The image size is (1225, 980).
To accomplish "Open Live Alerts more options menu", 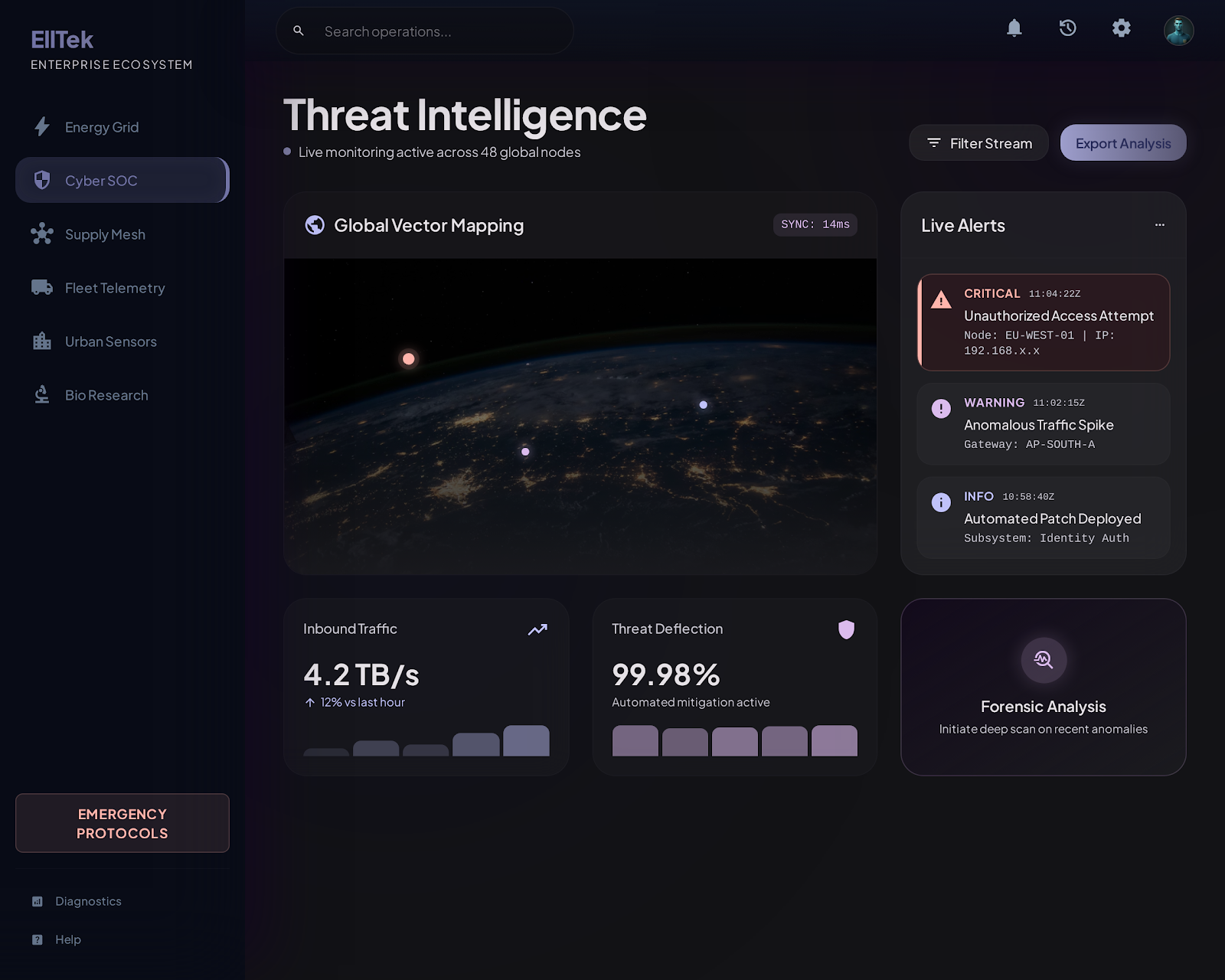I will tap(1159, 225).
